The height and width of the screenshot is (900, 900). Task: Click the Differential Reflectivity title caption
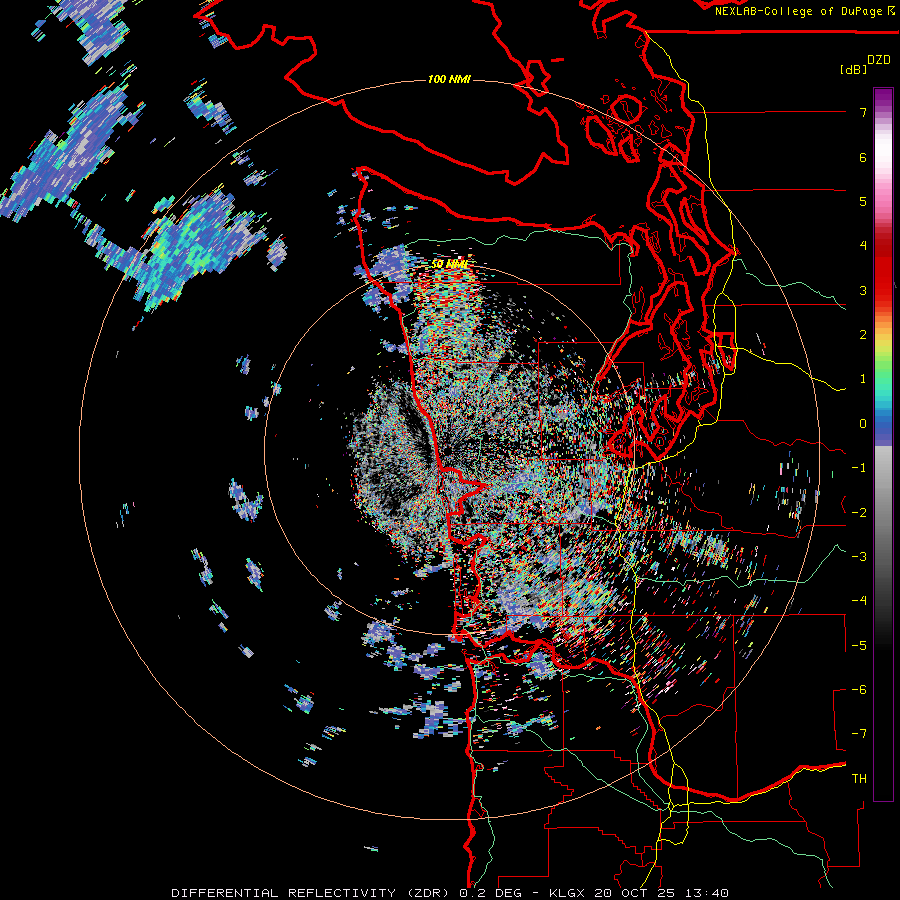coord(450,893)
